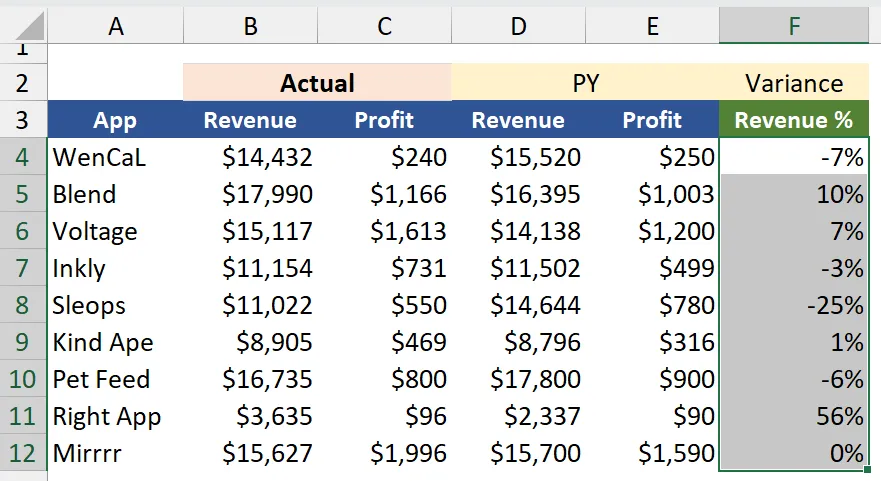Click the PY merged header cell
This screenshot has height=481, width=881.
pyautogui.click(x=585, y=83)
